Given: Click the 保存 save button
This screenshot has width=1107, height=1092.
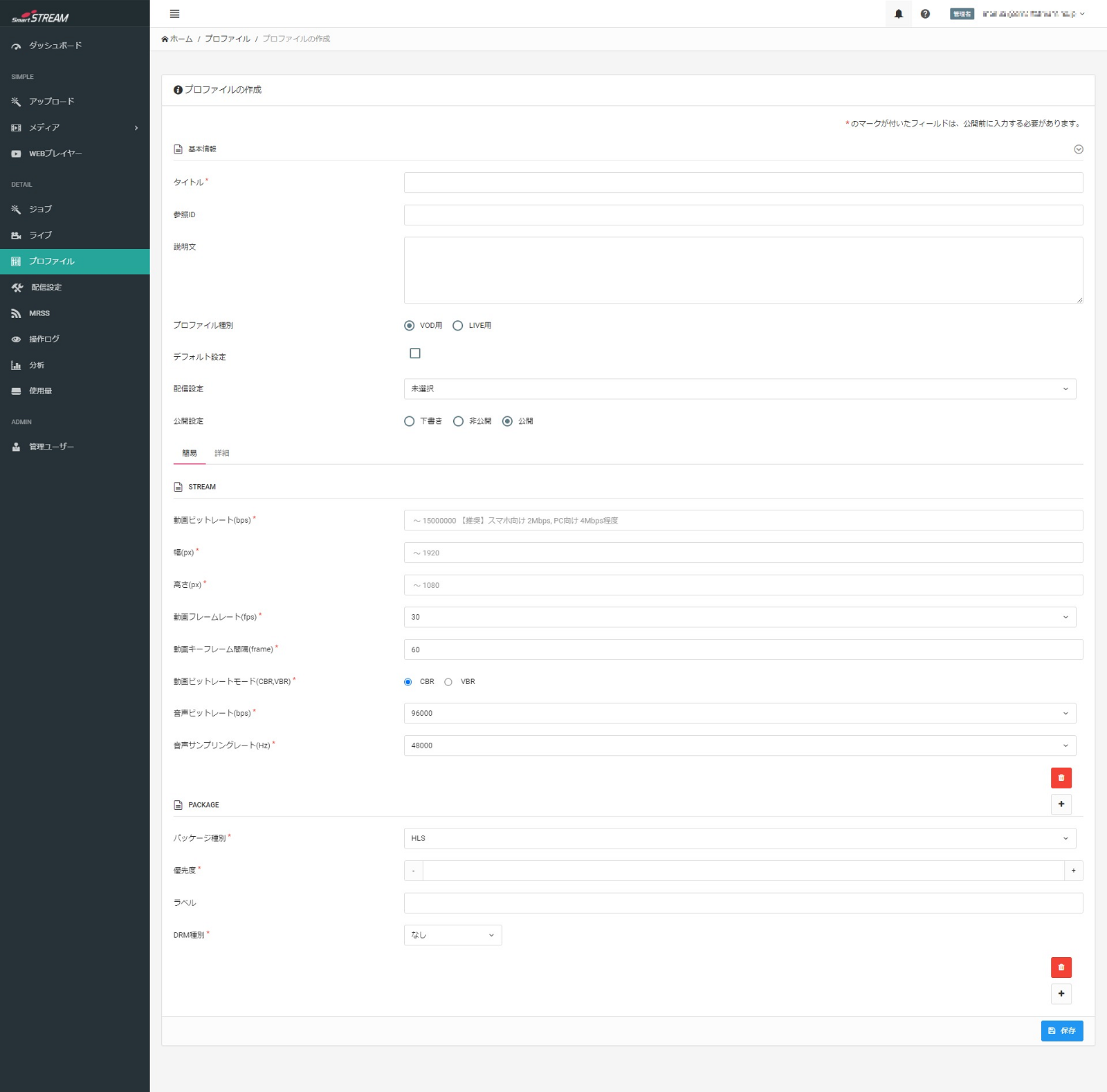Looking at the screenshot, I should tap(1061, 1030).
